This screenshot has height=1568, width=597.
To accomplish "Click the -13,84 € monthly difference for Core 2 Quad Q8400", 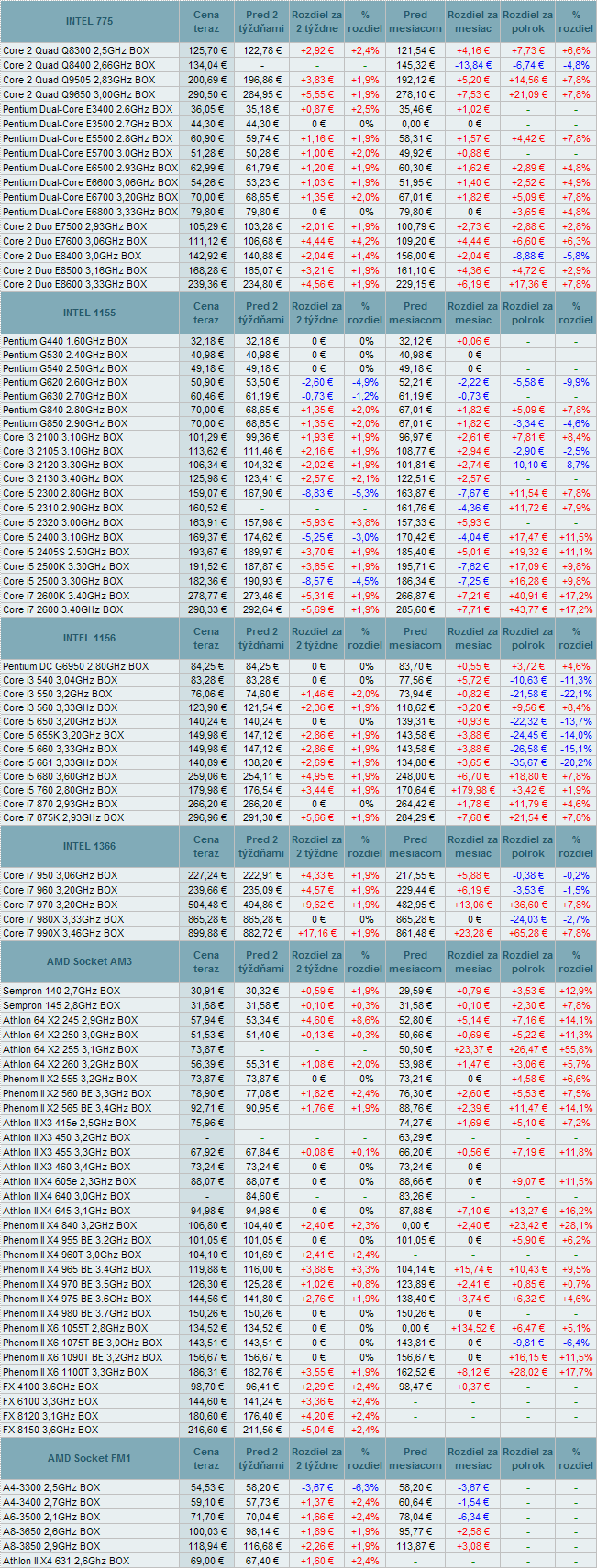I will pos(473,66).
